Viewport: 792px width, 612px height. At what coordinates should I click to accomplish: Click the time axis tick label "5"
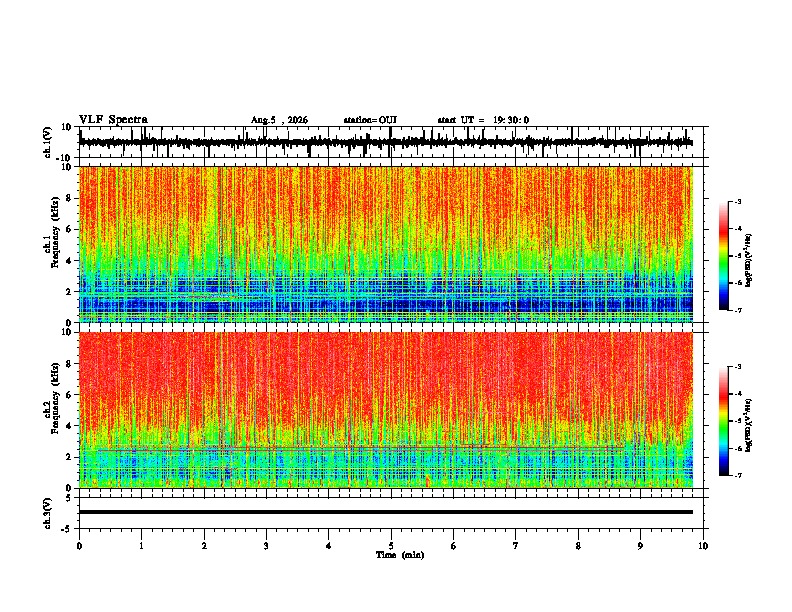(x=391, y=546)
